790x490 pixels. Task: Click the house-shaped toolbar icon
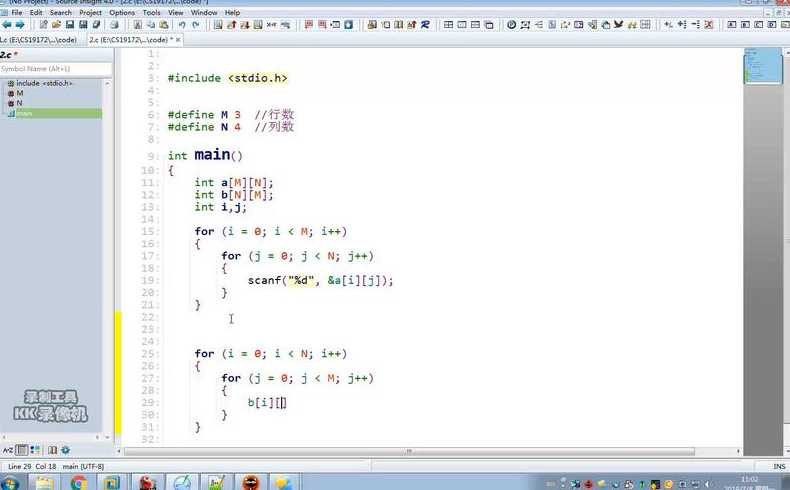click(x=606, y=24)
